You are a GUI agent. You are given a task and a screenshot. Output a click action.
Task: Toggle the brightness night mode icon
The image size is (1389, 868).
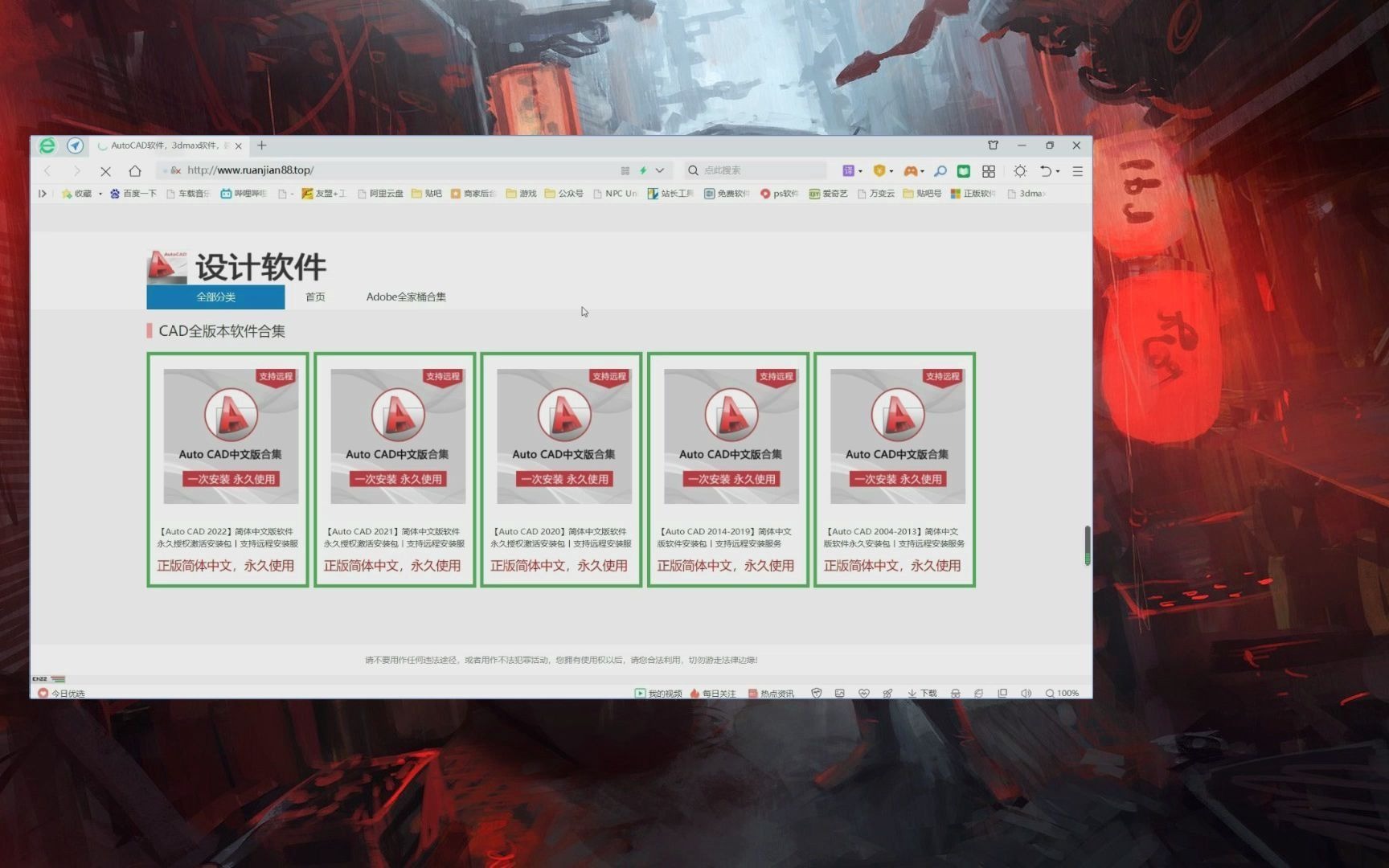click(1020, 170)
